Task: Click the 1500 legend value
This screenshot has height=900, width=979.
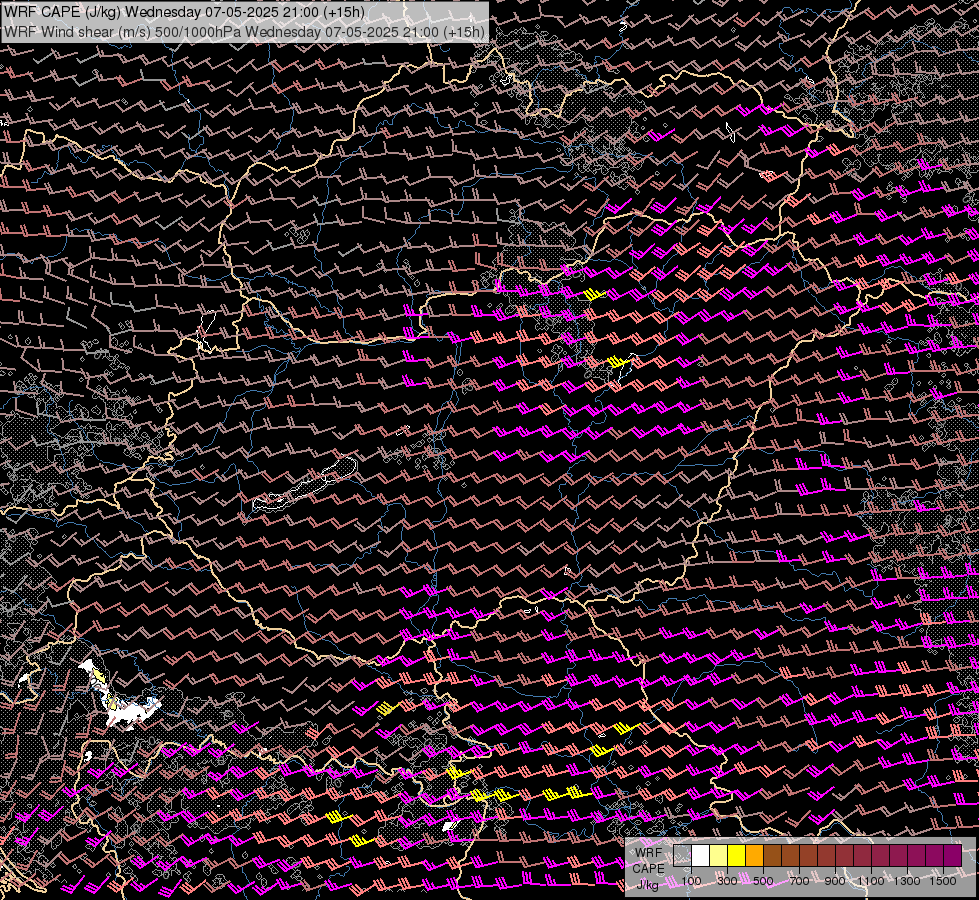Action: [x=943, y=881]
